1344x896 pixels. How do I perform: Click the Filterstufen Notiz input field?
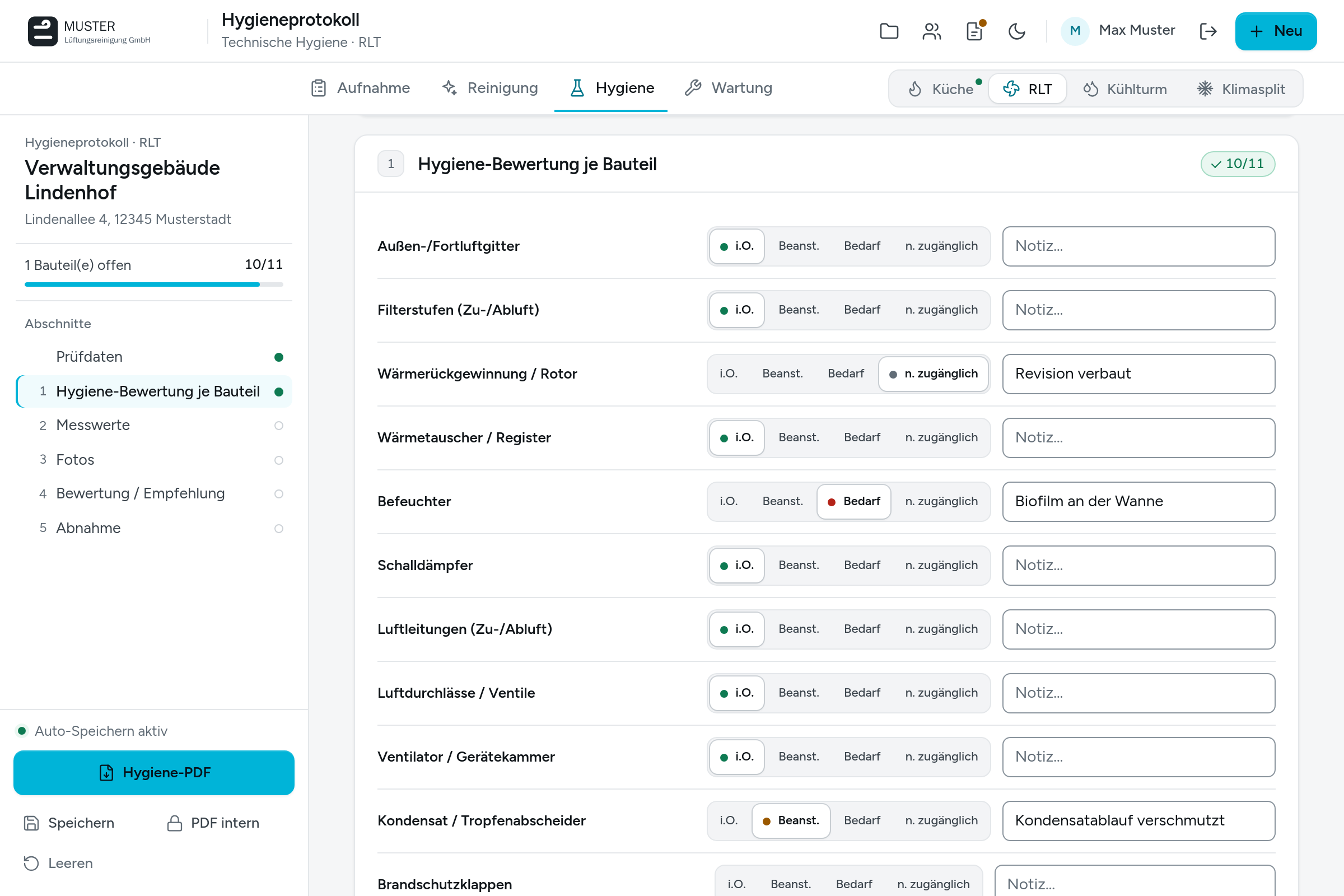click(1138, 310)
